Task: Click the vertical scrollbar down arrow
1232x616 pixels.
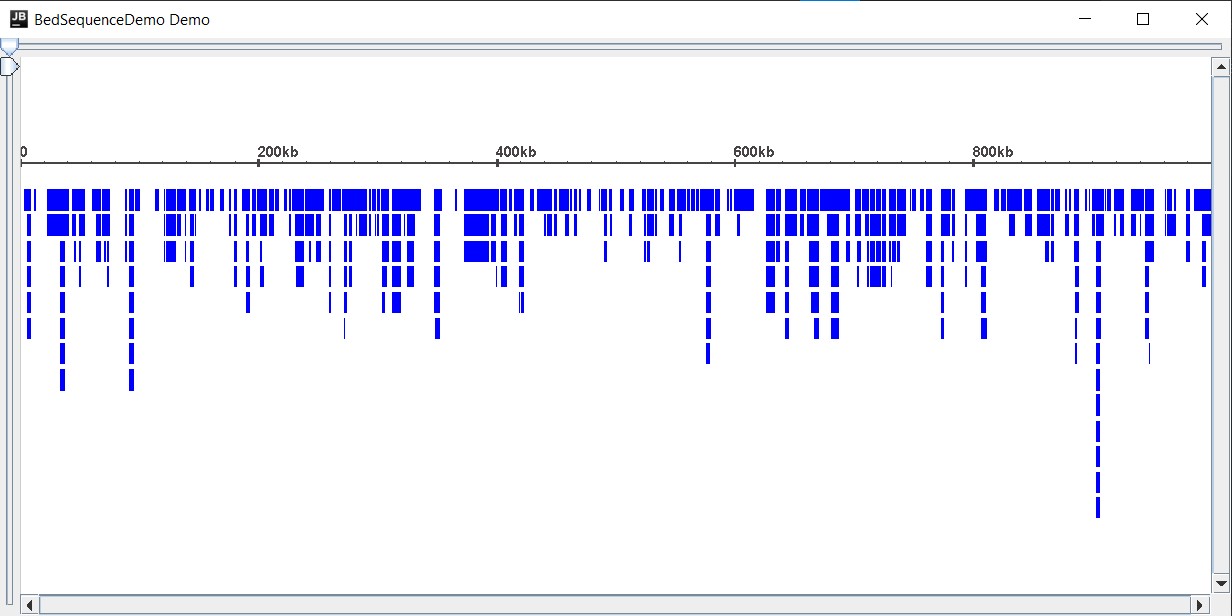Action: [1221, 583]
